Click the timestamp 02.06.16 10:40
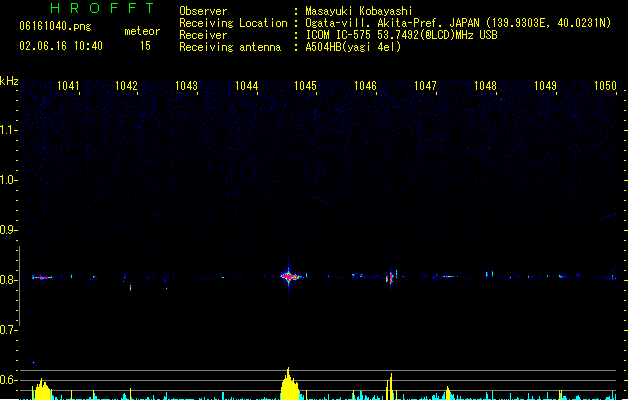Screen dimensions: 629x400 click(61, 46)
